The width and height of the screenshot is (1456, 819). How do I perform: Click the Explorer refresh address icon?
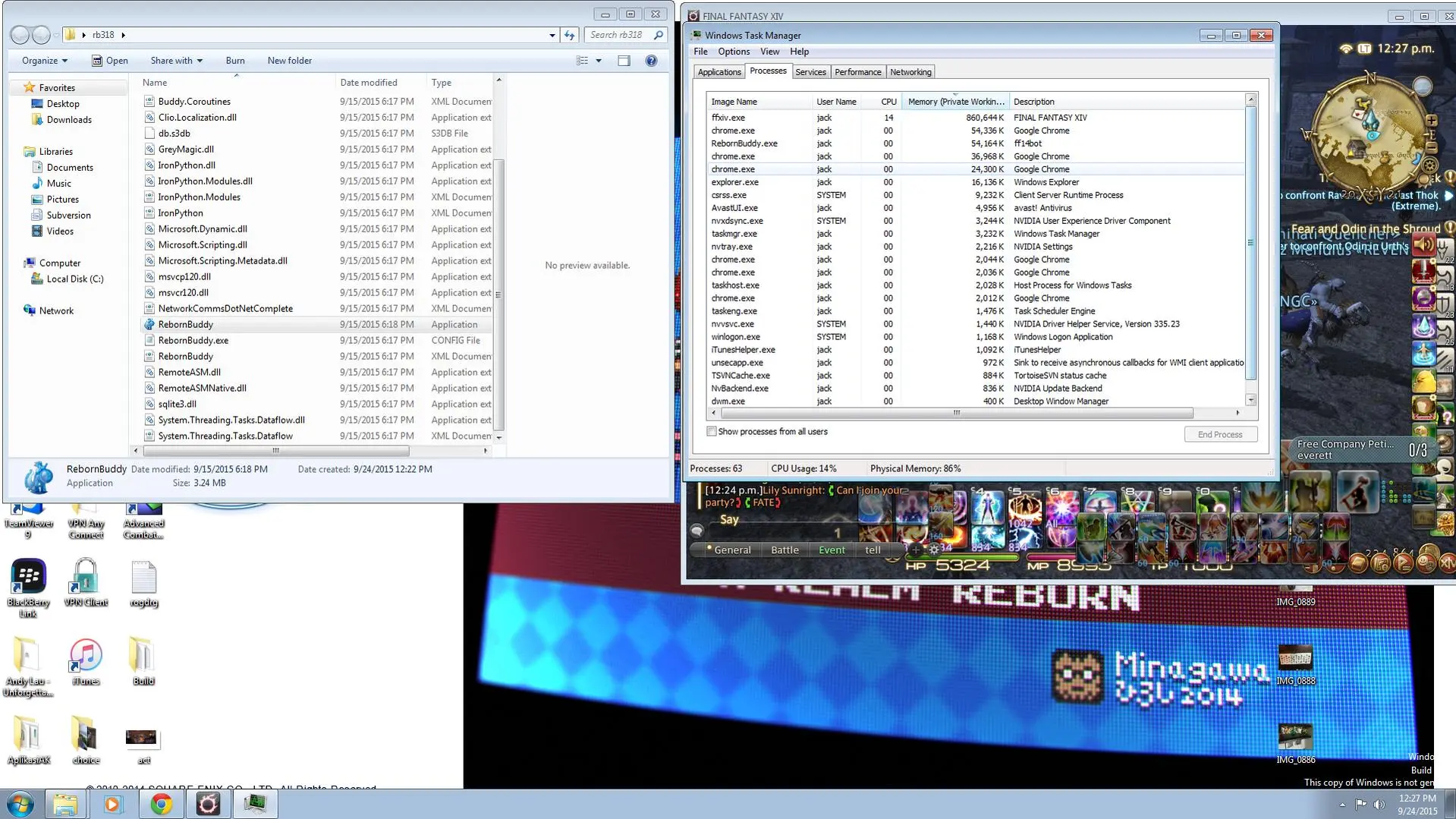click(x=570, y=35)
